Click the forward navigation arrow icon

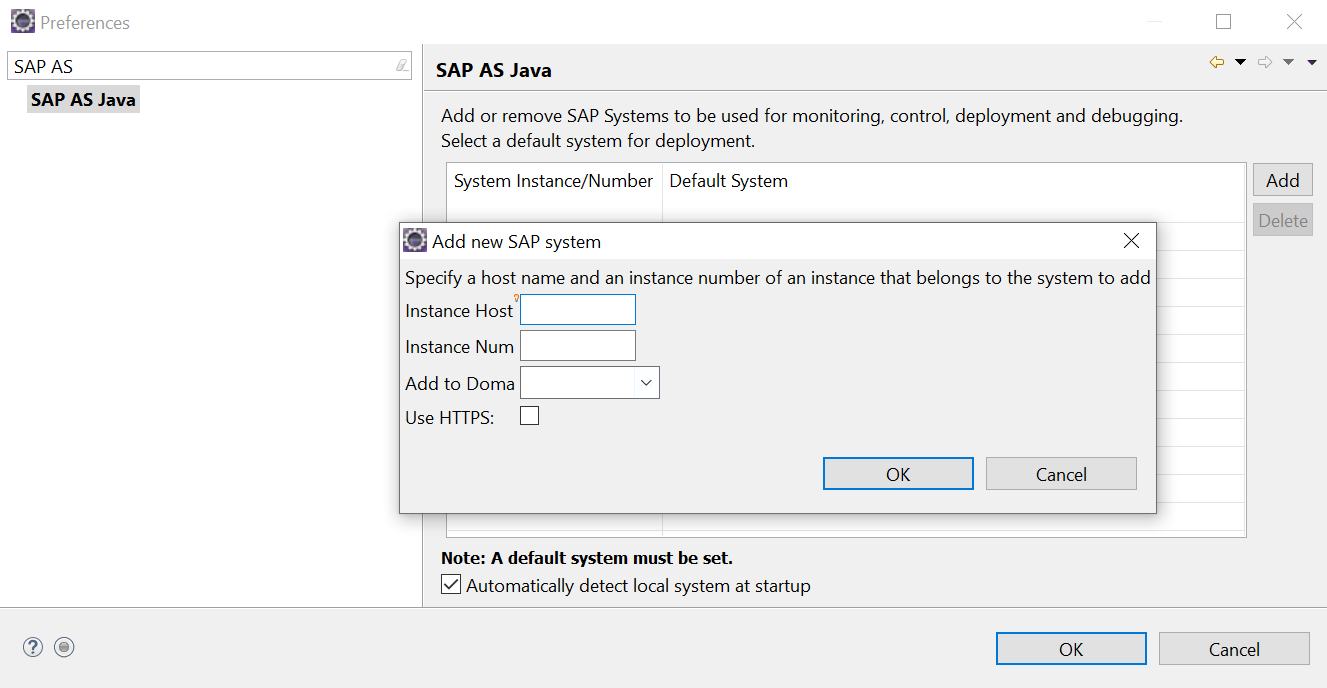point(1265,62)
